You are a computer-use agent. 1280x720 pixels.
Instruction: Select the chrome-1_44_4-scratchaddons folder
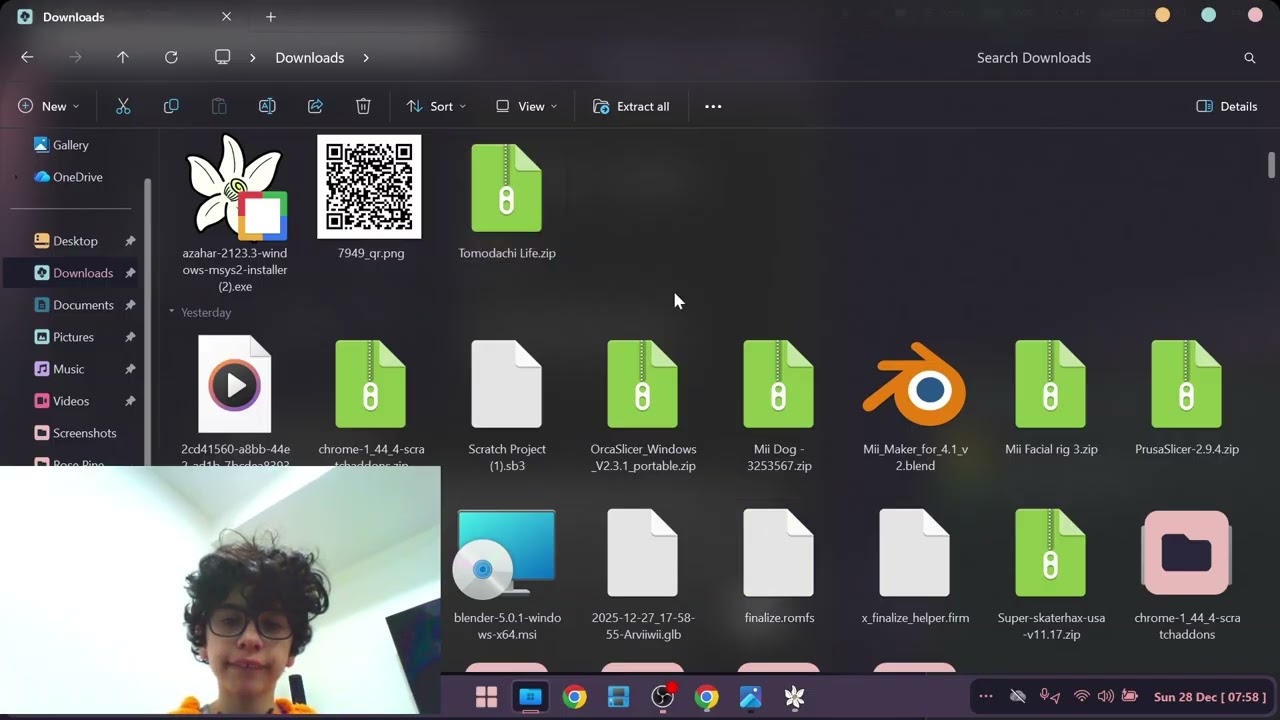[x=1187, y=575]
